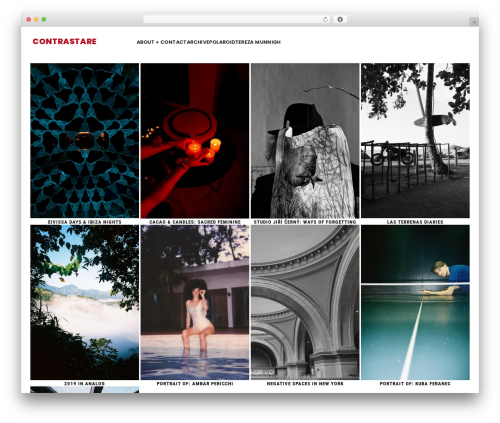Viewport: 500px width, 423px height.
Task: Open the blue geometric lattice photo
Action: (85, 141)
